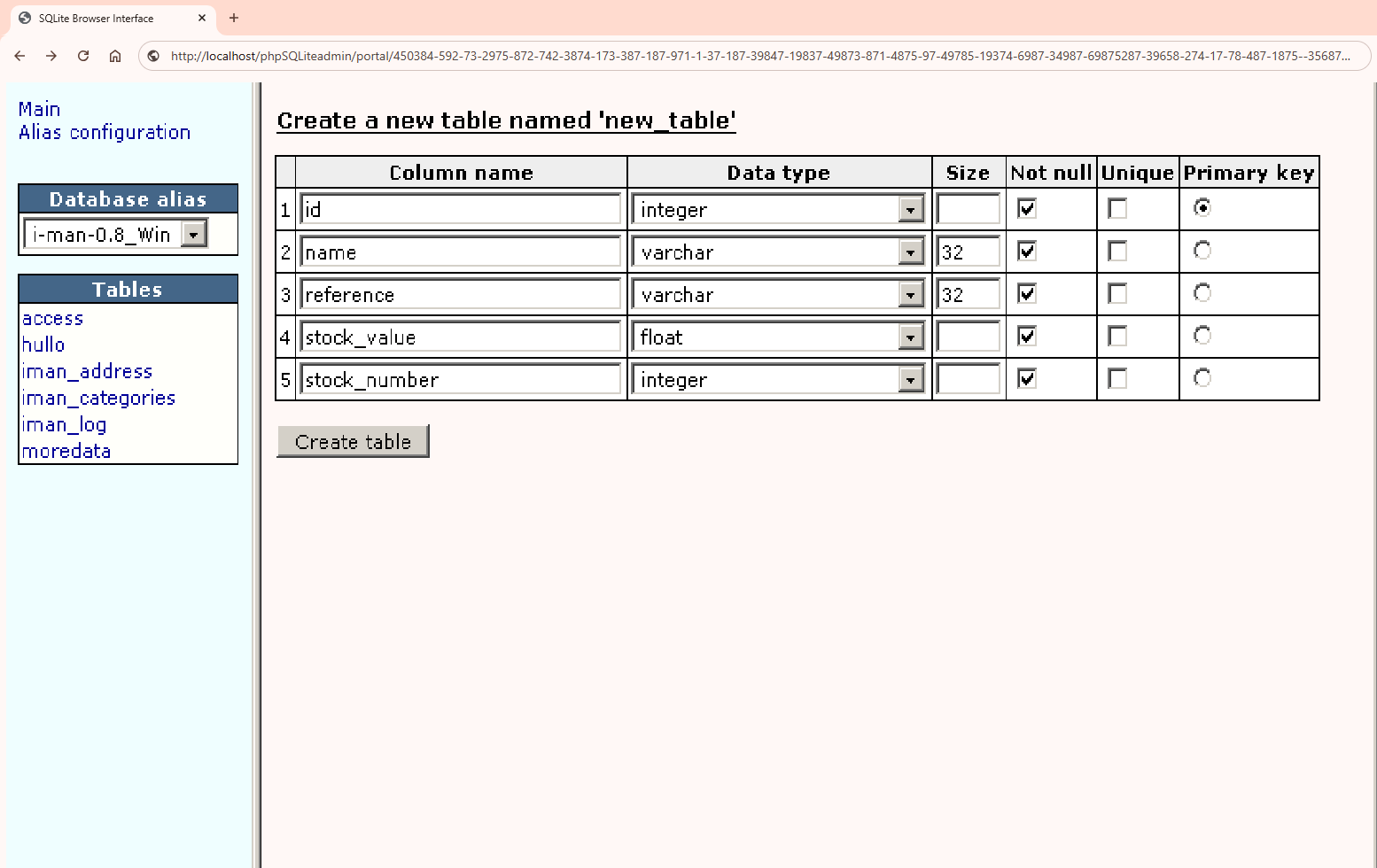Open data type dropdown for reference column
The image size is (1377, 868).
[911, 293]
